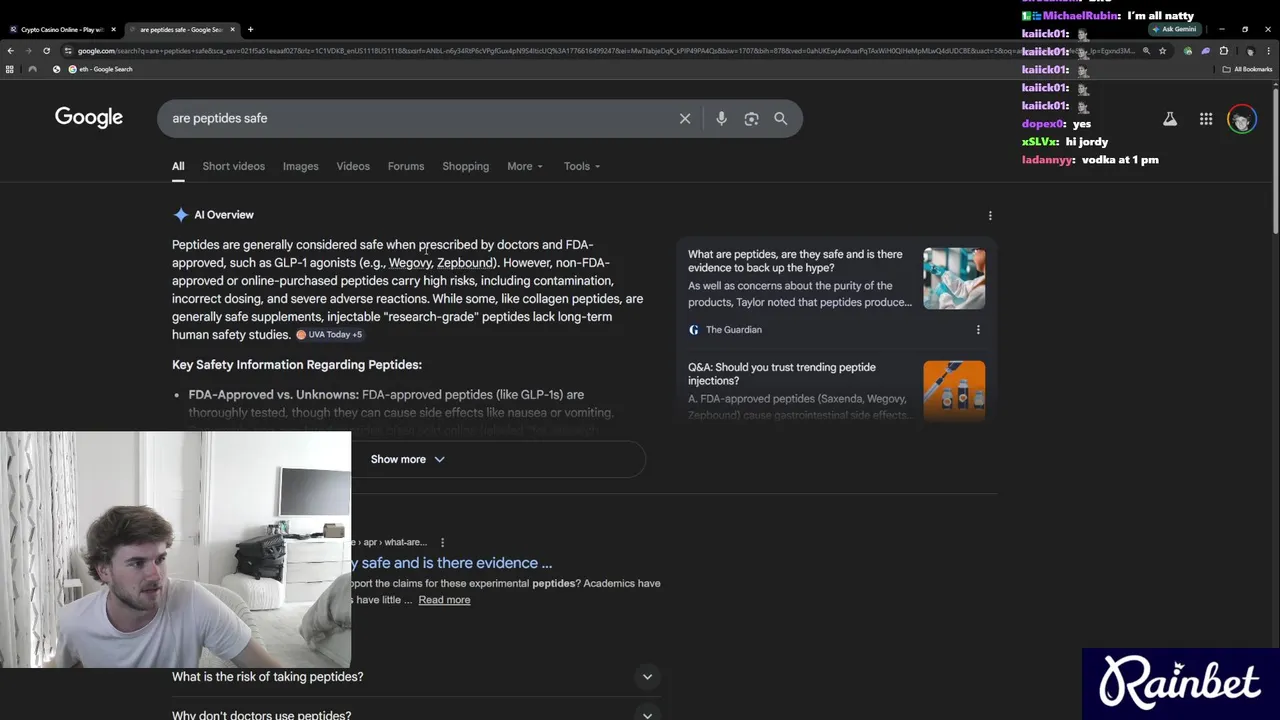Screen dimensions: 1280x720
Task: Submit search with the magnifier icon
Action: point(781,118)
